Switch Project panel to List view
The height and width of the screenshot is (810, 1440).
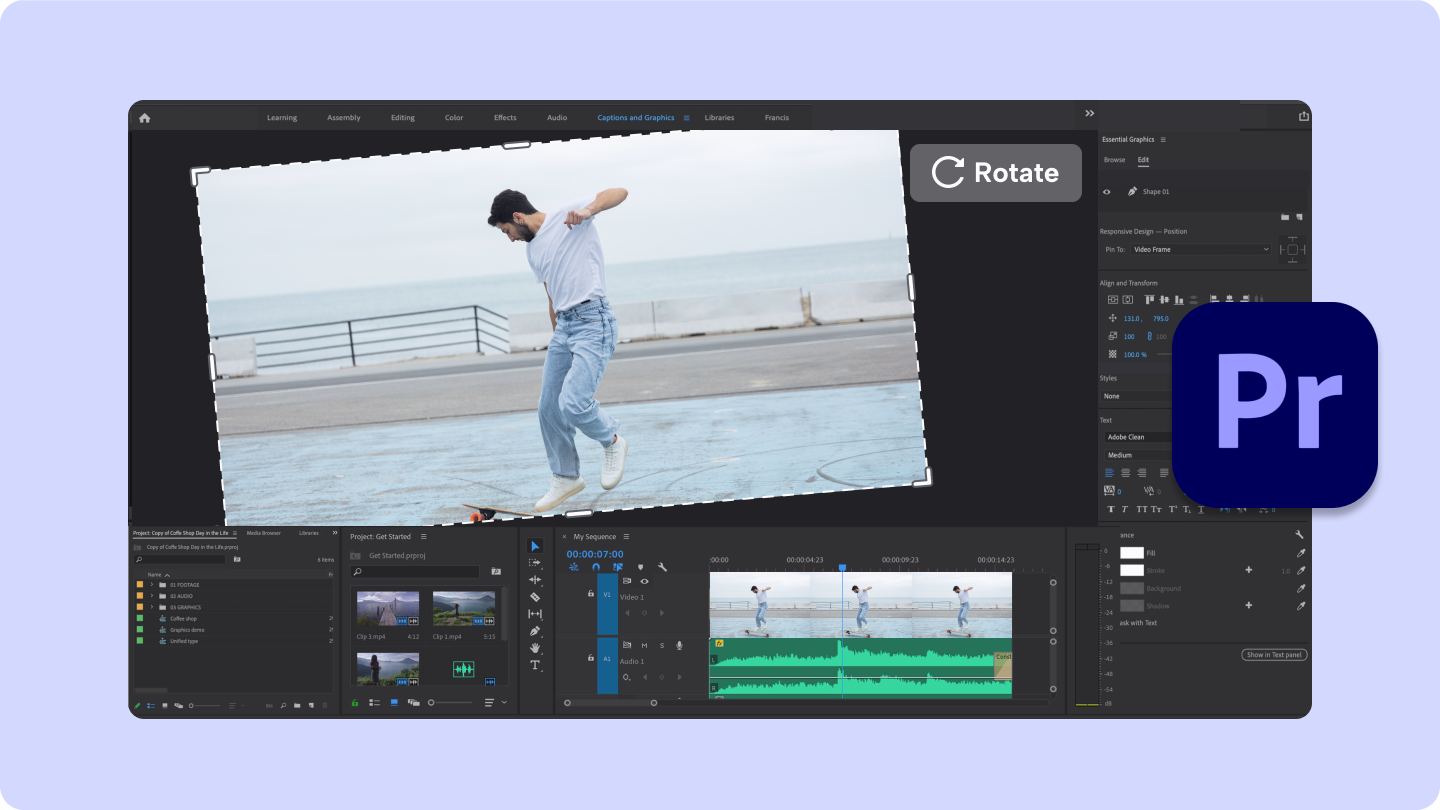click(374, 702)
